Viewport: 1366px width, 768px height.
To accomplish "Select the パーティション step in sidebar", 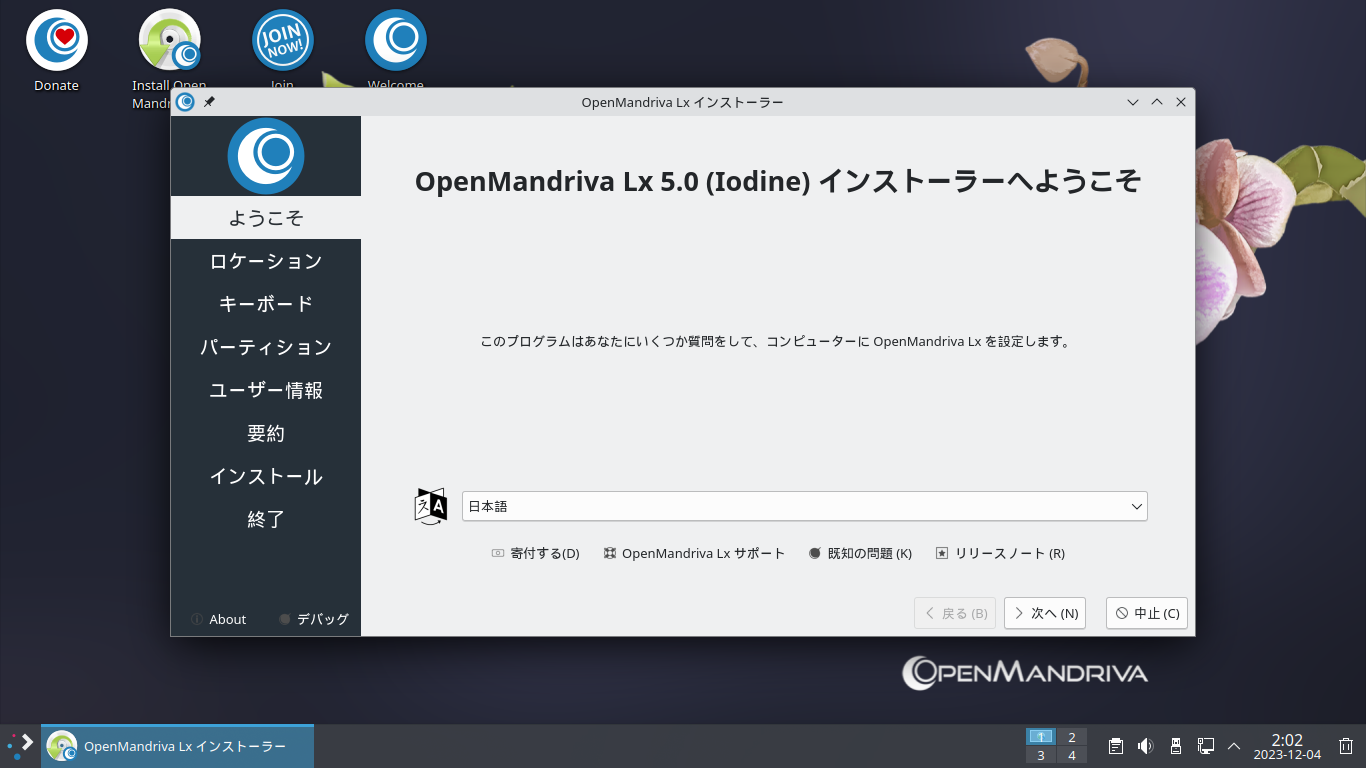I will click(x=266, y=347).
